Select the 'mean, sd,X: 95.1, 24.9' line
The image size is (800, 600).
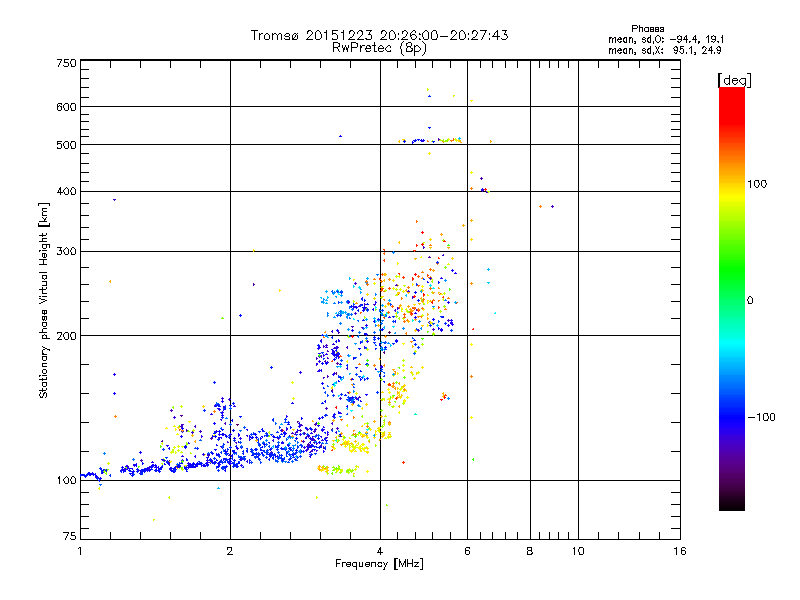664,50
